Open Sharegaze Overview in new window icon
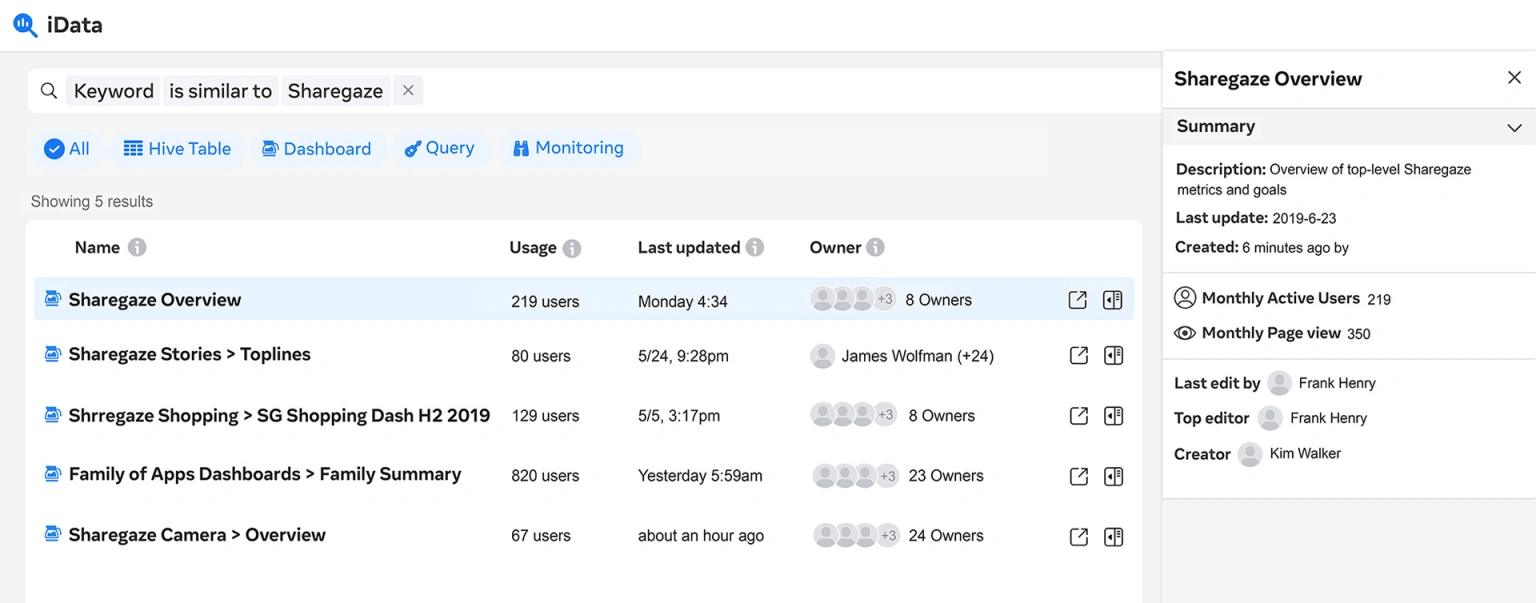 (1077, 300)
